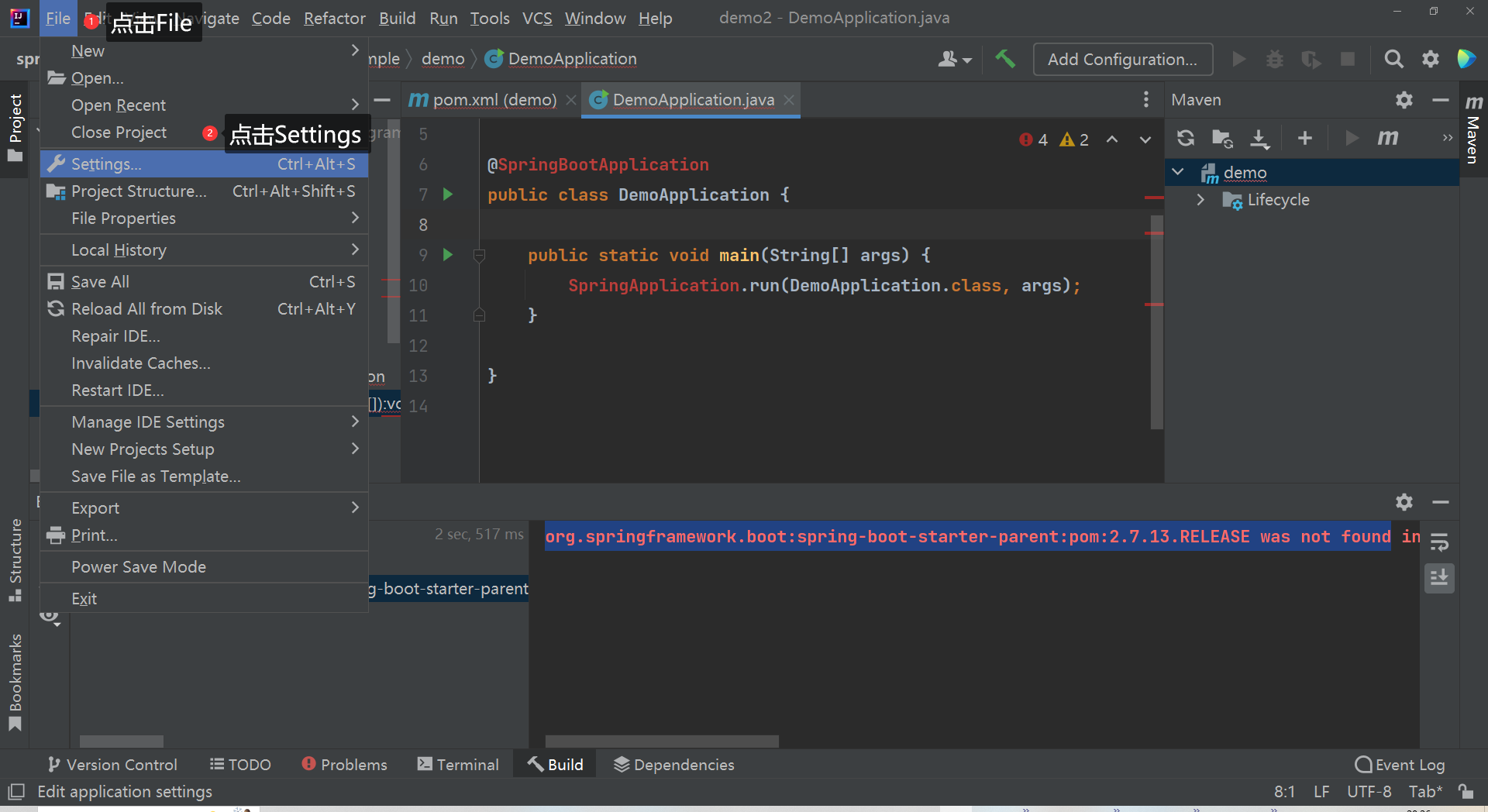The width and height of the screenshot is (1488, 812).
Task: Toggle the Project side tool window
Action: 15,128
